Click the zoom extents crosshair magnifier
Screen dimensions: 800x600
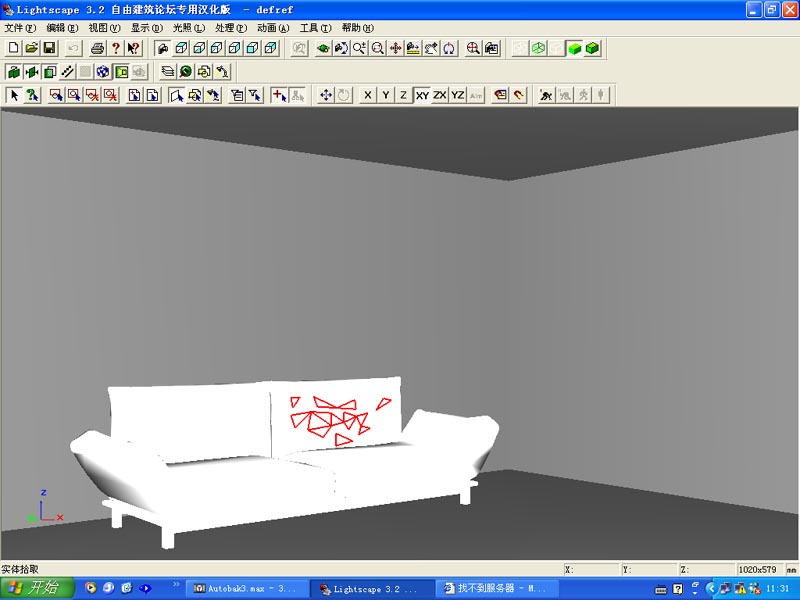[x=473, y=48]
